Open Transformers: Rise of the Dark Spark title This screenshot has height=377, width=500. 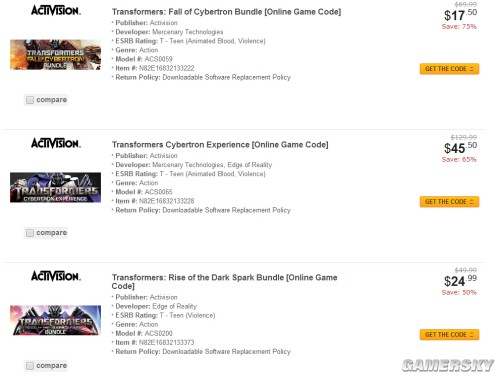pyautogui.click(x=224, y=282)
